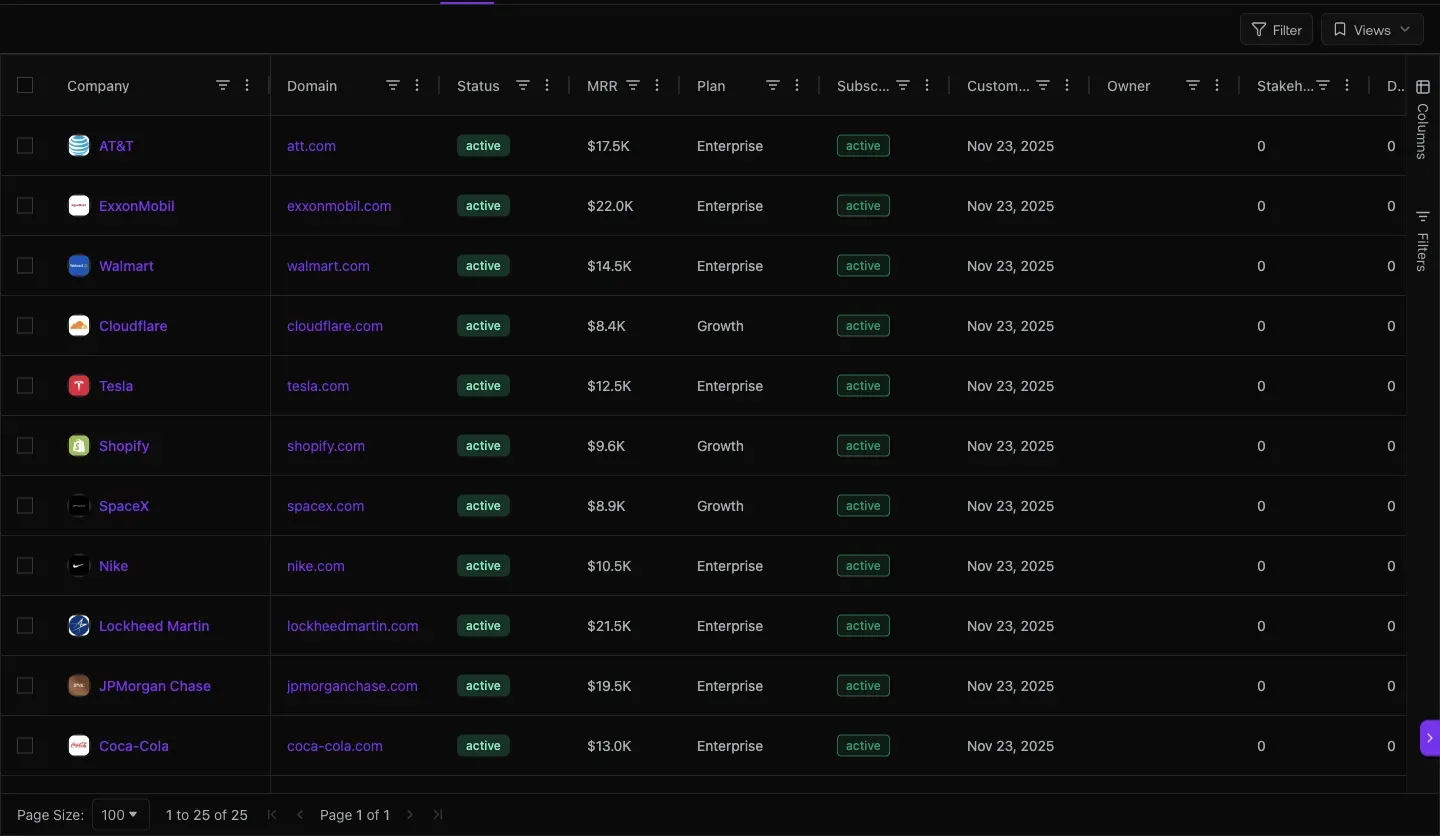This screenshot has width=1440, height=836.
Task: Go to the previous page arrow
Action: point(300,815)
